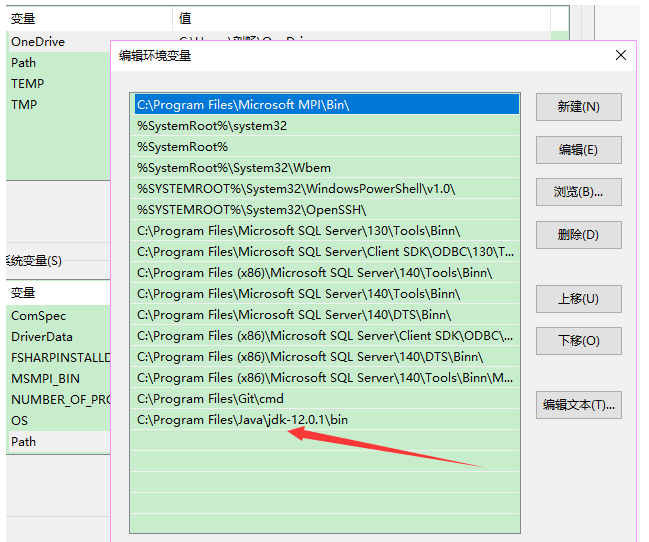Viewport: 649px width, 542px height.
Task: Select the Git\cmd path entry
Action: coord(327,399)
